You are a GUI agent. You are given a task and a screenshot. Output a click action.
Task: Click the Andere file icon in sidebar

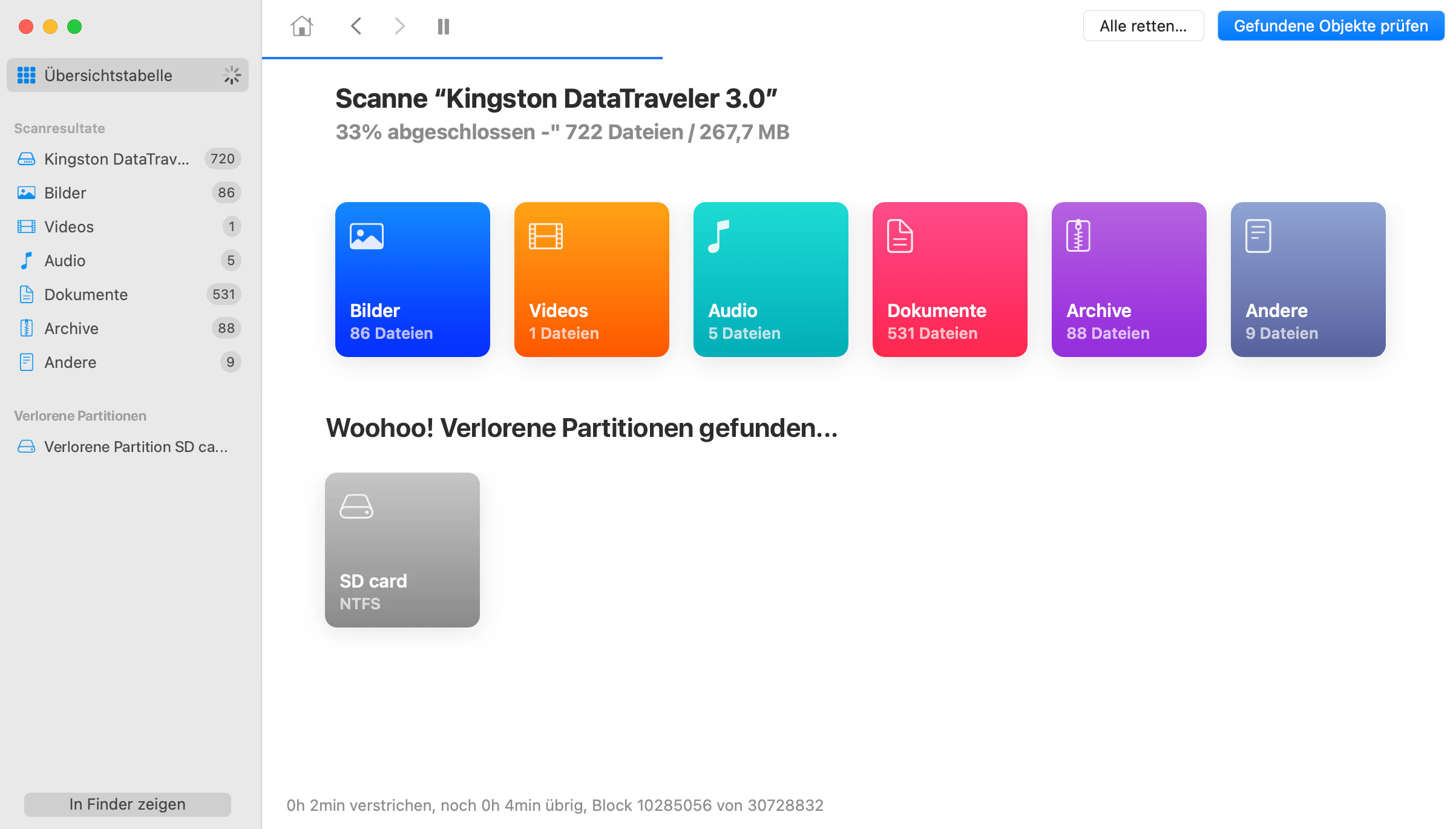tap(26, 362)
